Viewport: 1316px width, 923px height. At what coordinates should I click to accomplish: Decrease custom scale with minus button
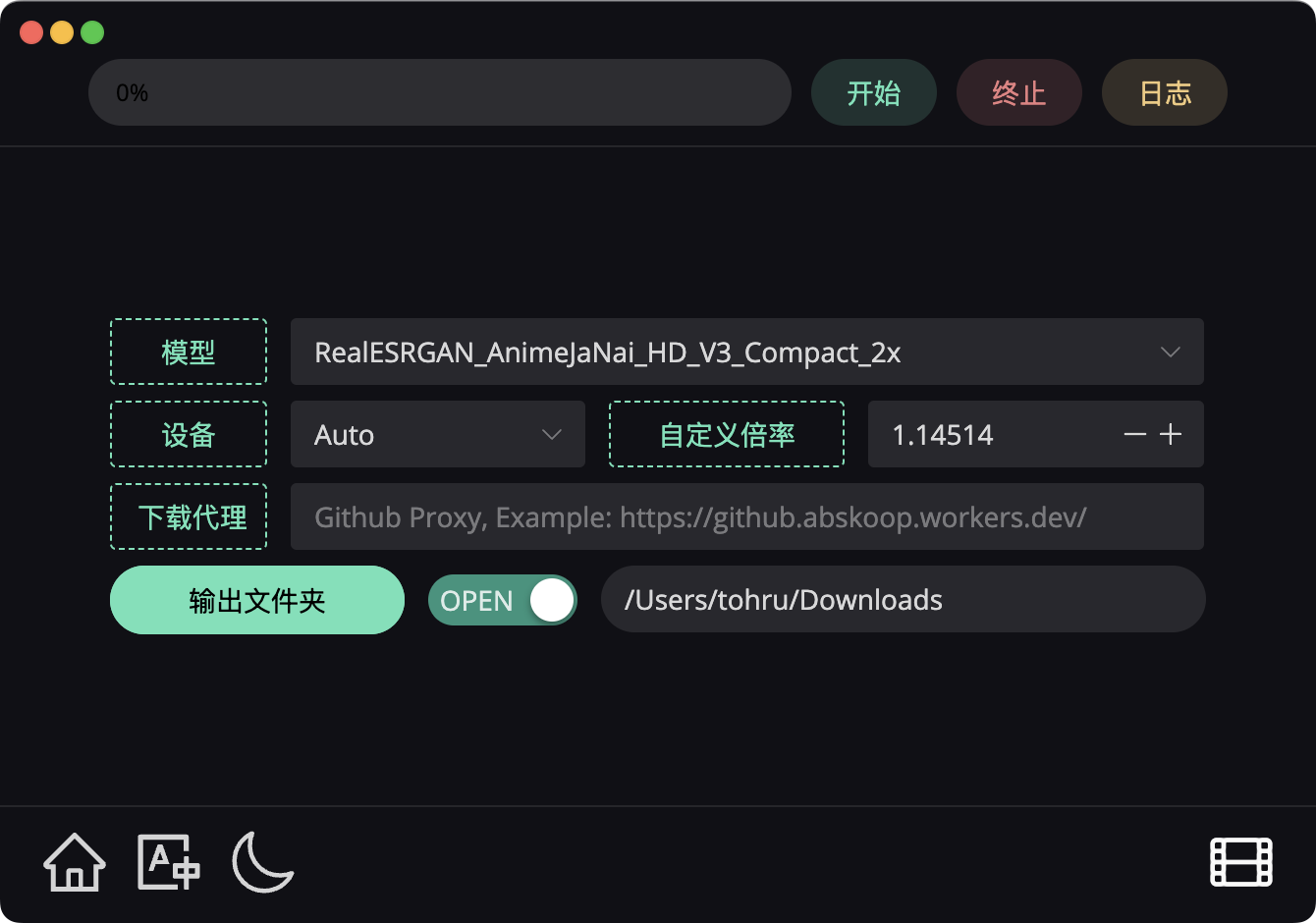click(x=1135, y=434)
